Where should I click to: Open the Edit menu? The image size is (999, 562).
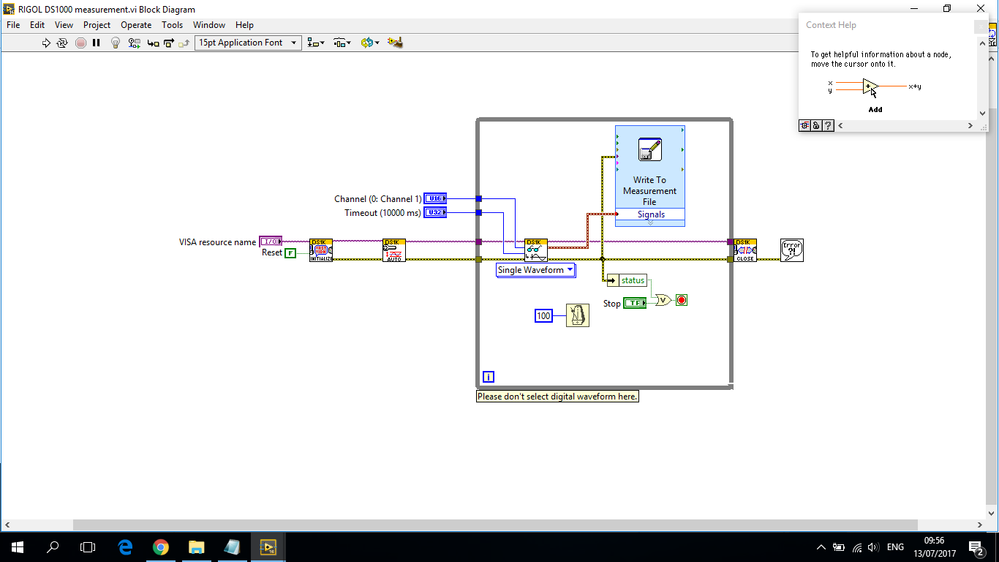[37, 25]
